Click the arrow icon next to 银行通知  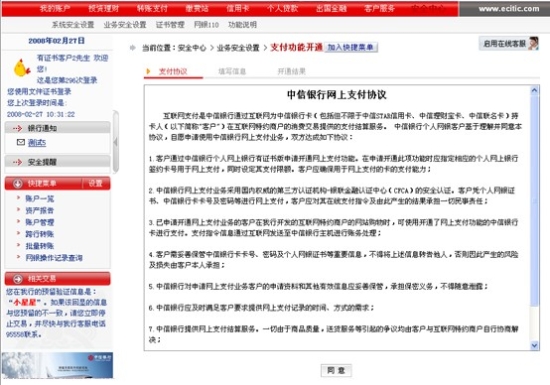[17, 128]
